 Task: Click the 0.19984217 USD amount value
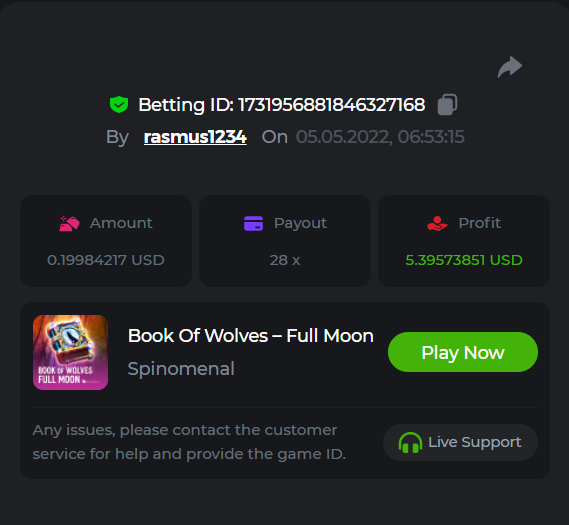point(106,260)
